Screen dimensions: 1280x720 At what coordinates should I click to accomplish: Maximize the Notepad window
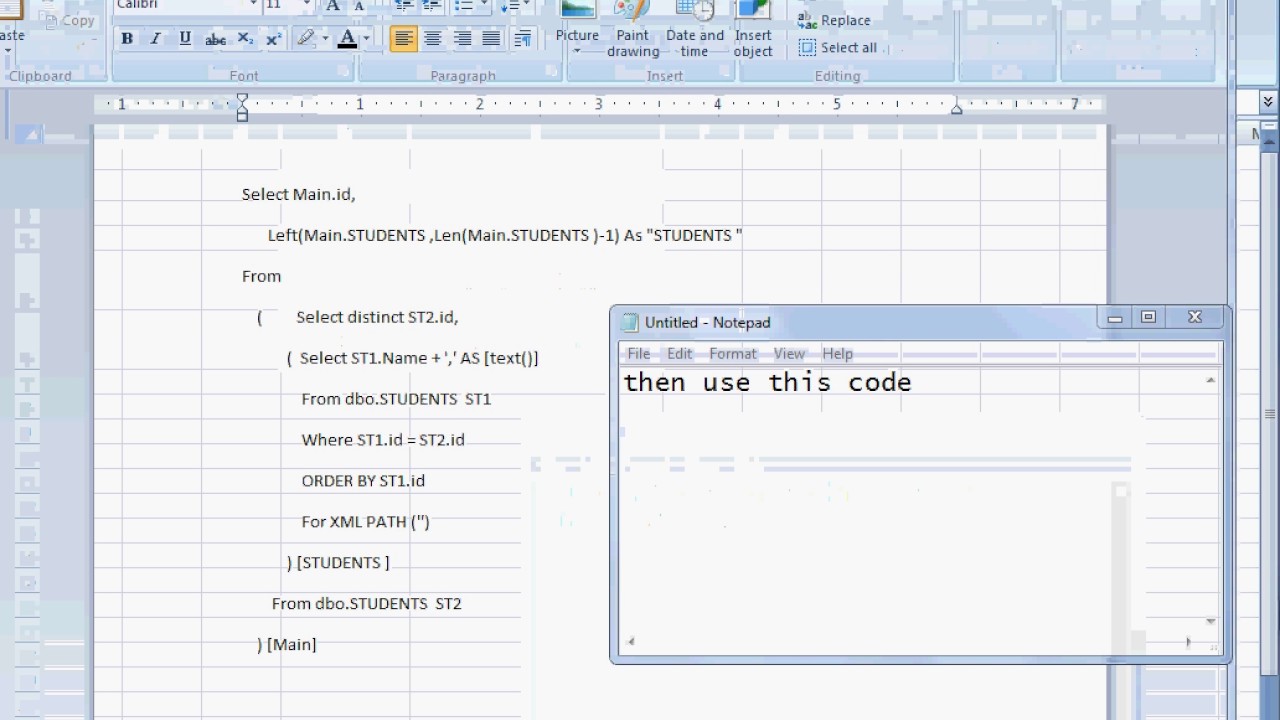(1148, 318)
